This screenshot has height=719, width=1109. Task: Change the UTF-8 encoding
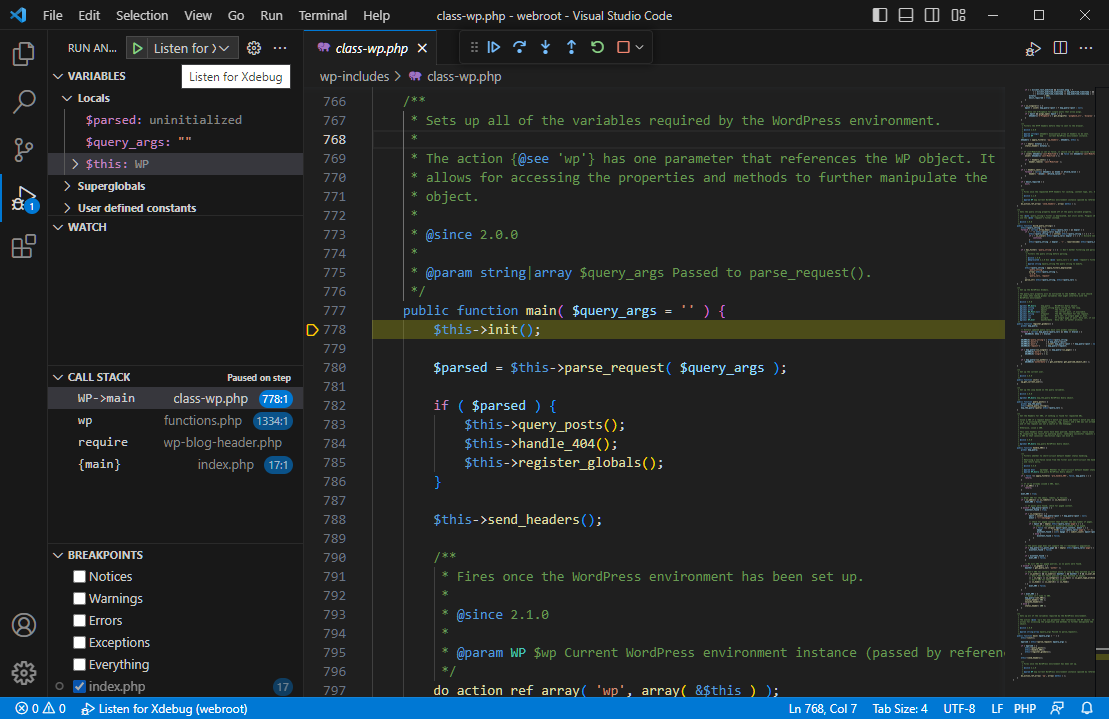959,708
